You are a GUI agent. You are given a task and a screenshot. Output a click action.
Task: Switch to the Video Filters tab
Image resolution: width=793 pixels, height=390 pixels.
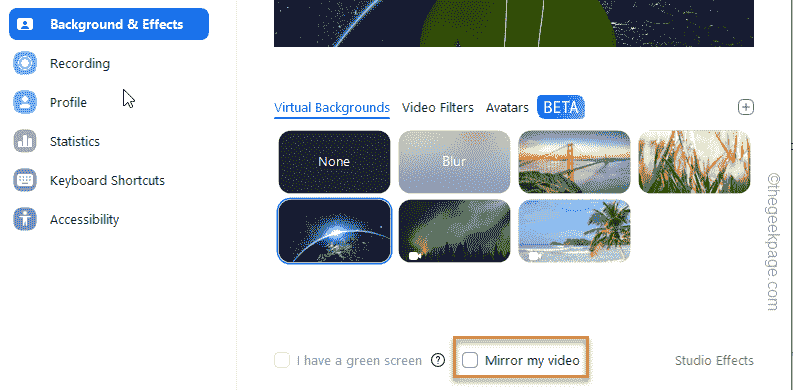438,108
